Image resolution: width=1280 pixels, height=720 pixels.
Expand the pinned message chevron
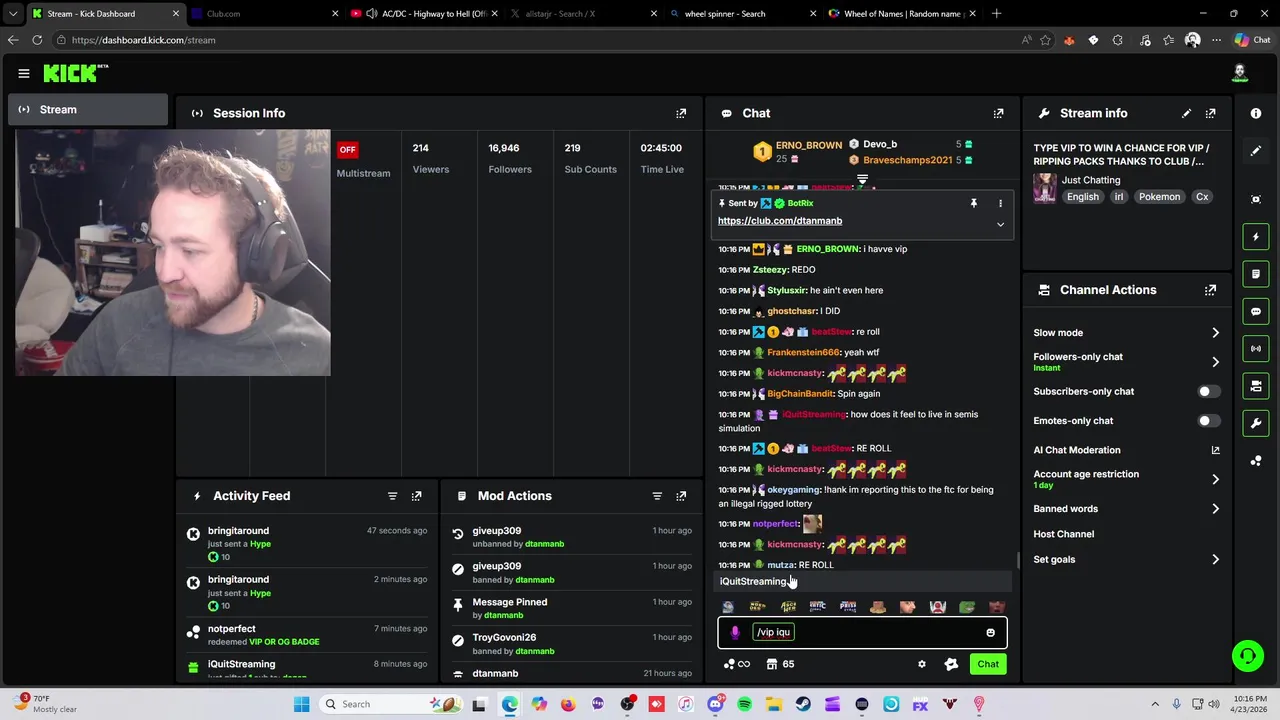1000,225
